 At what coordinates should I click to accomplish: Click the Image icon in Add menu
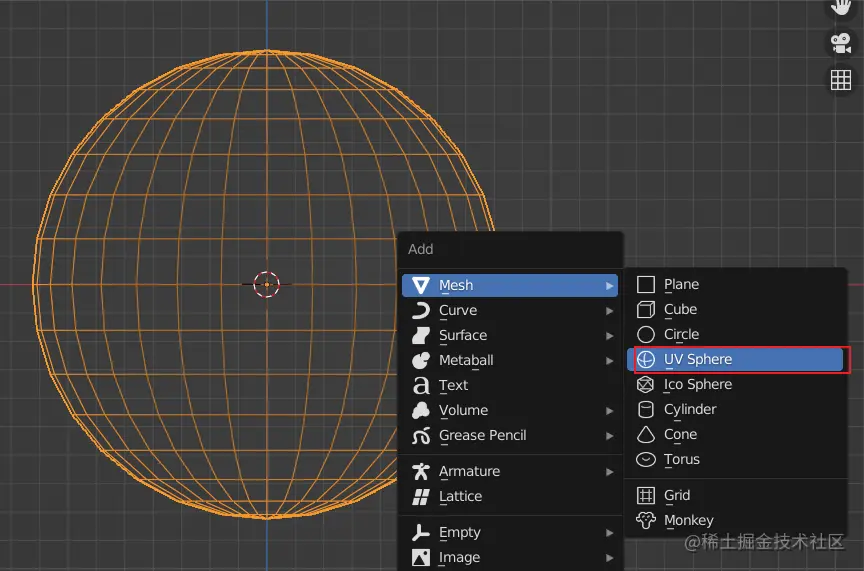[x=420, y=558]
